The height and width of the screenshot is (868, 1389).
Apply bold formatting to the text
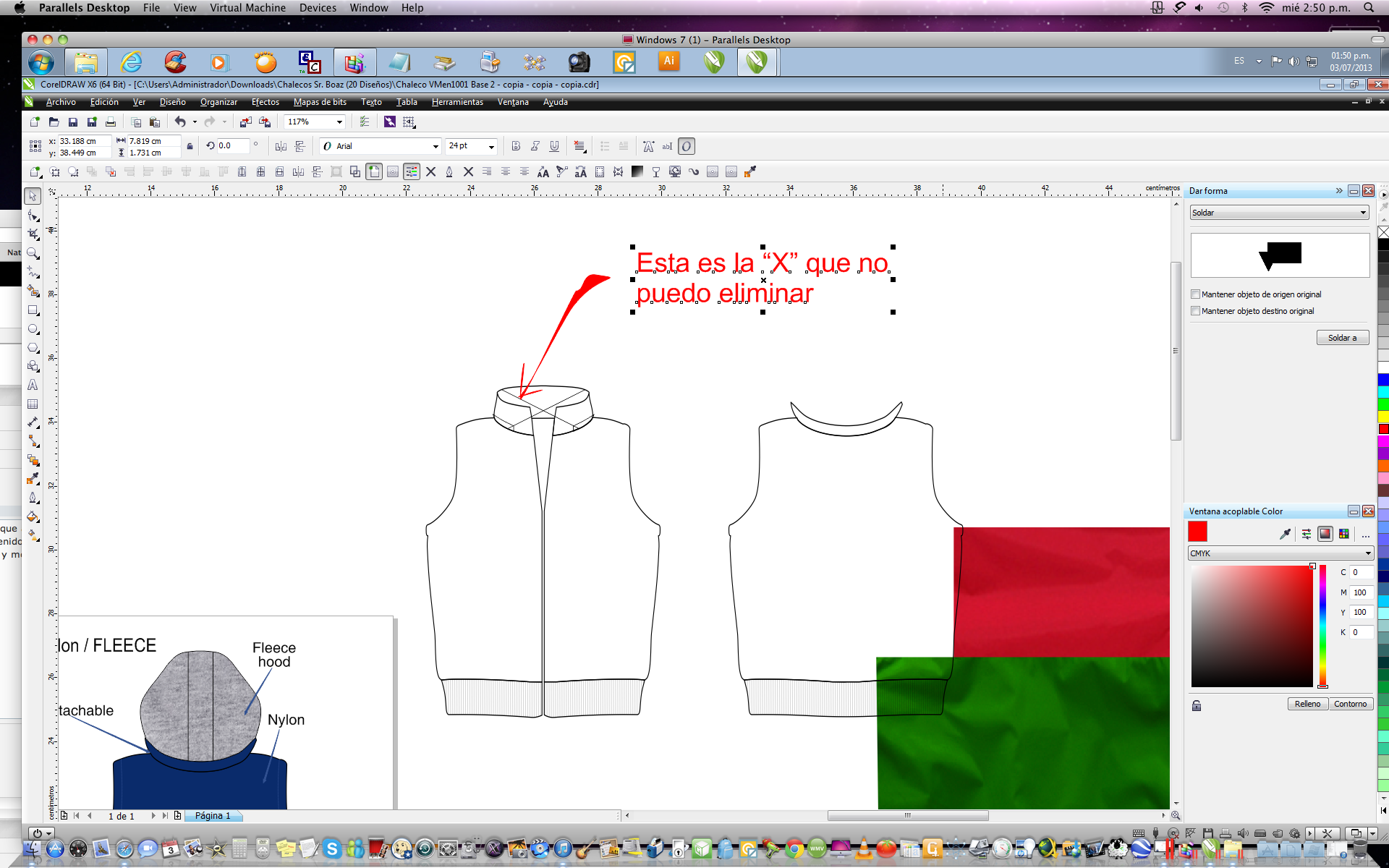(x=515, y=146)
